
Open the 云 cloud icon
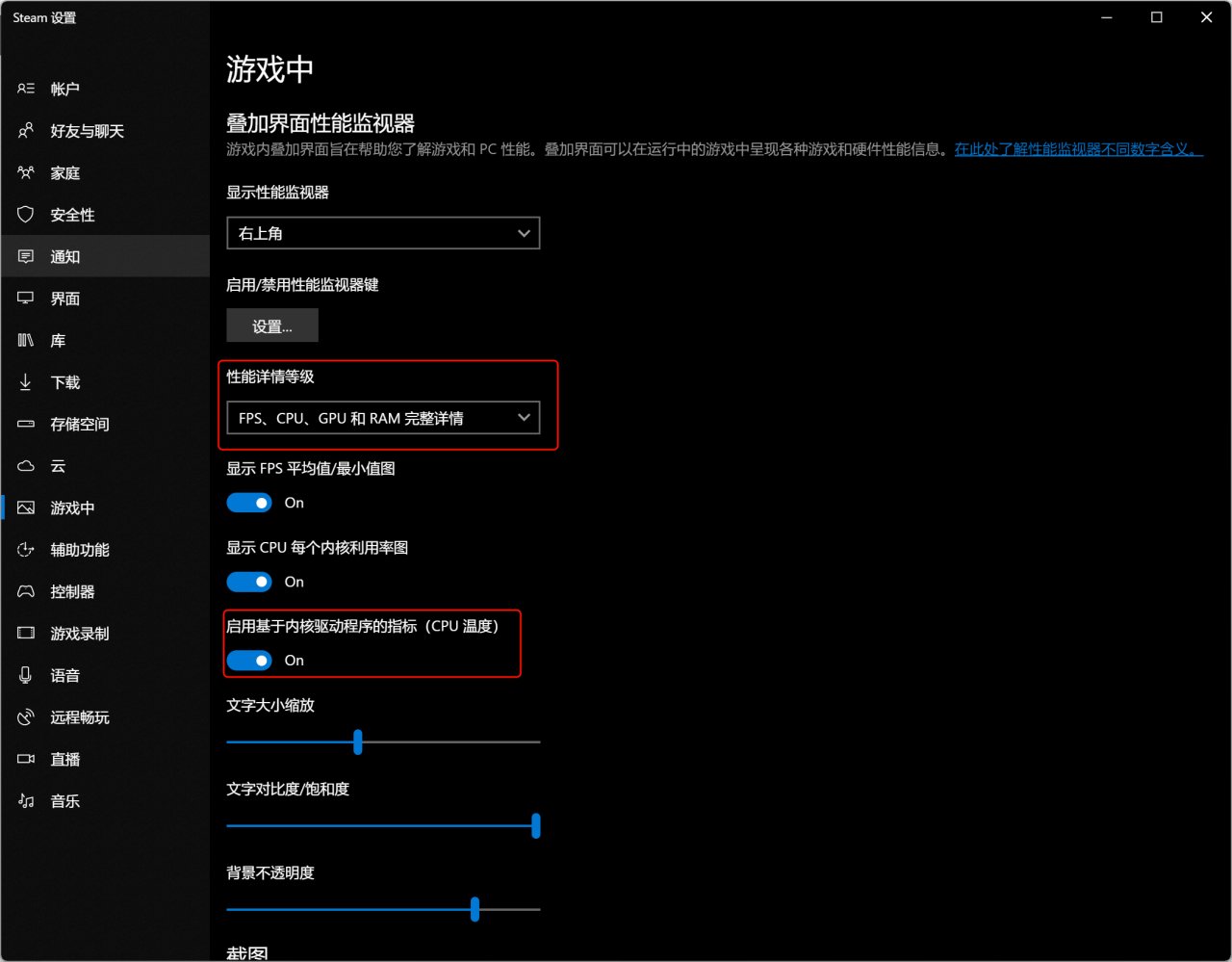[26, 466]
